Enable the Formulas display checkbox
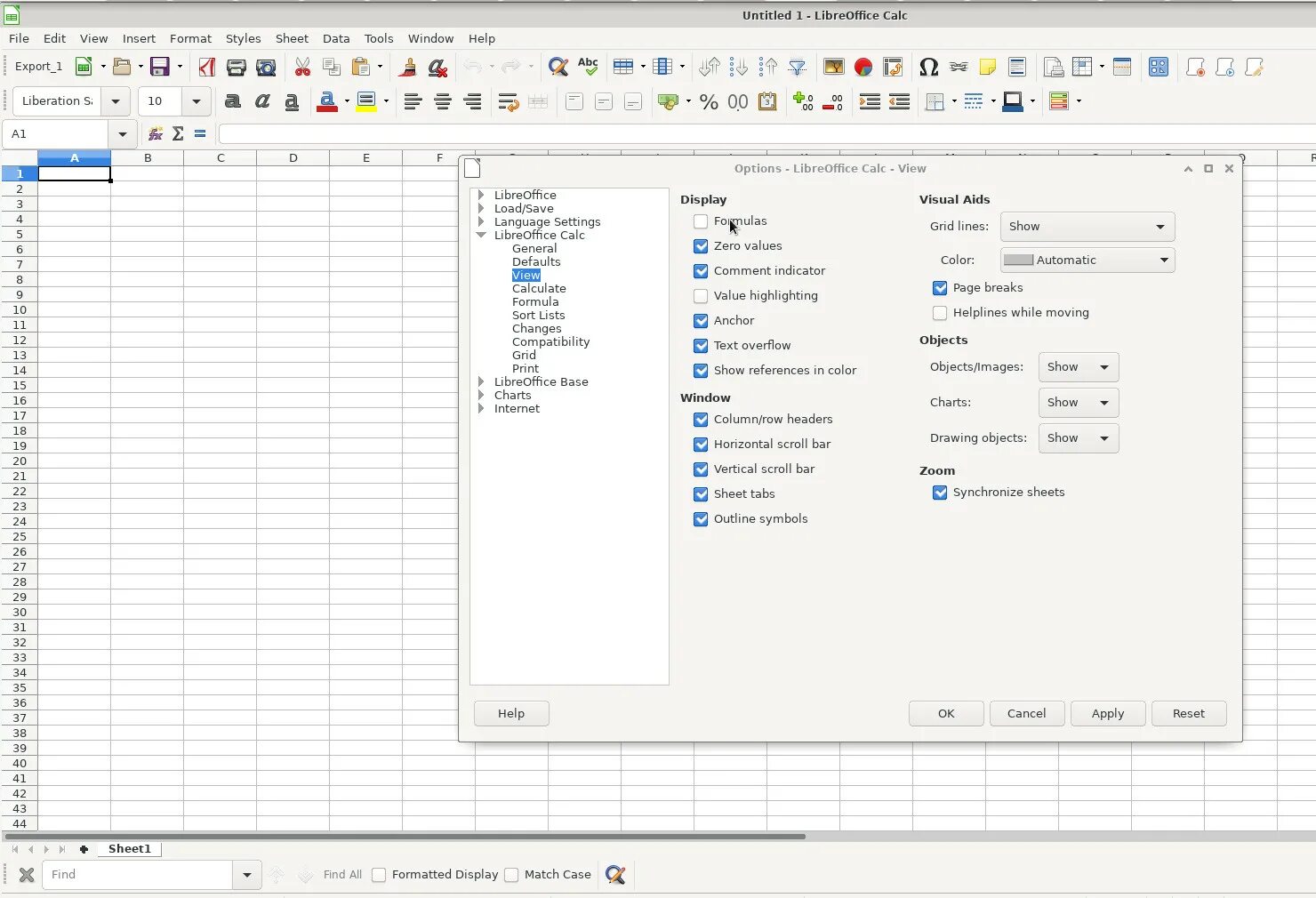This screenshot has width=1316, height=898. point(701,221)
